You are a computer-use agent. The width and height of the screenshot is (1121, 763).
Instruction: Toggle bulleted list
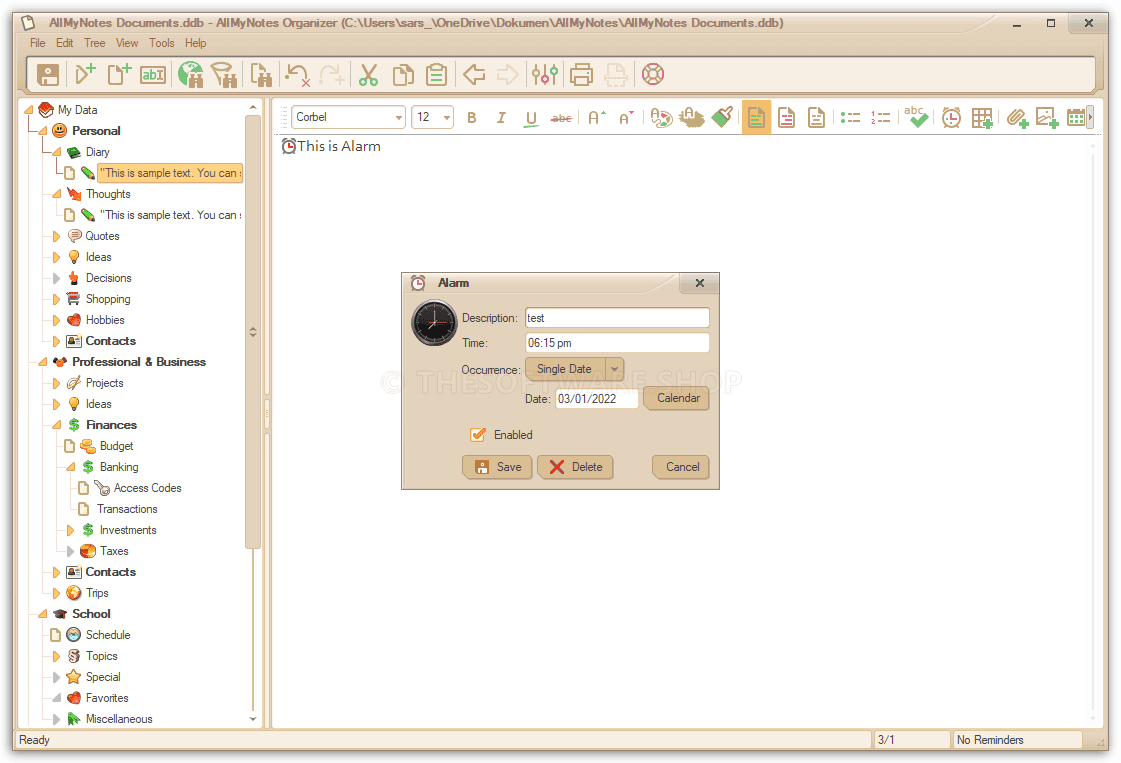pyautogui.click(x=850, y=118)
